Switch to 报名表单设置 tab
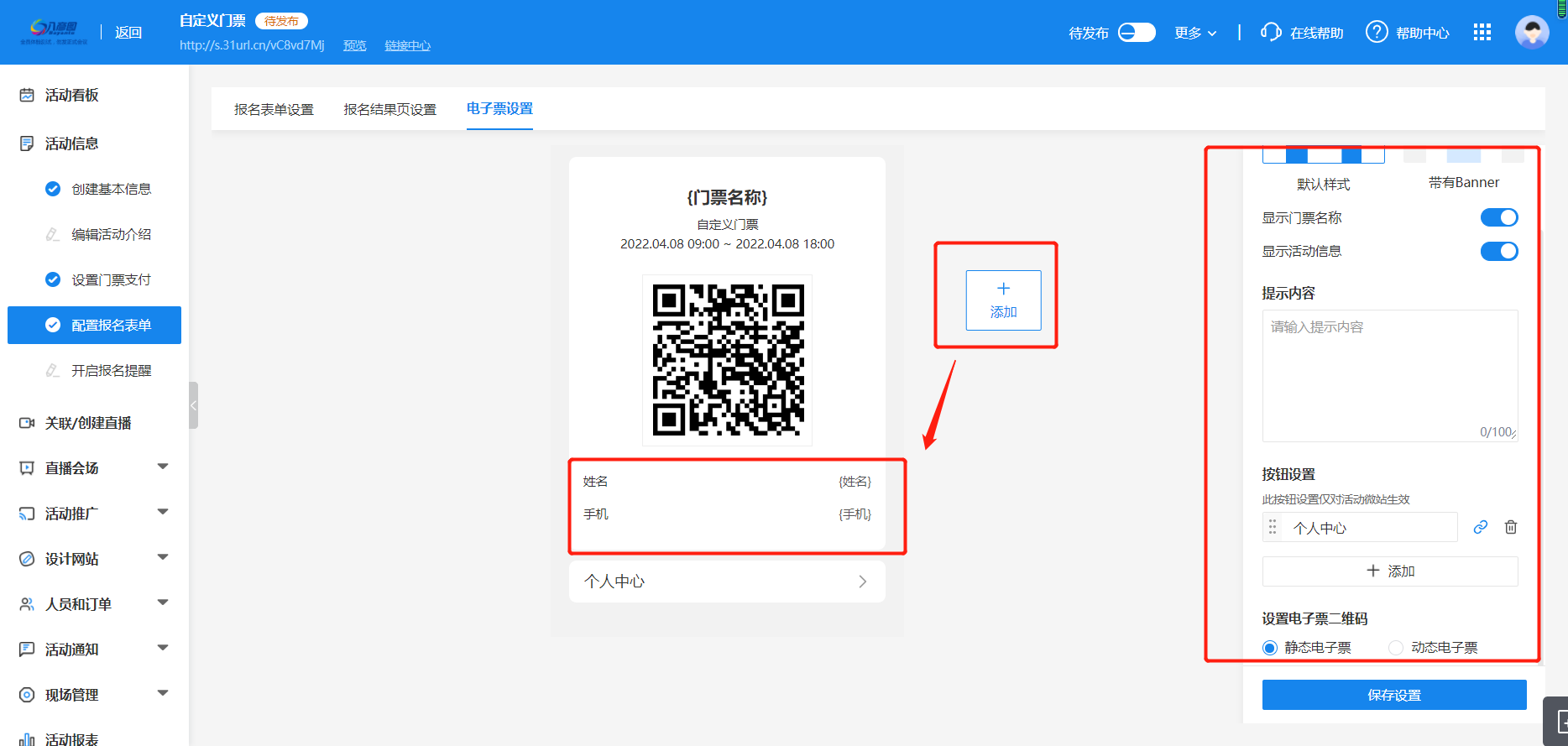The height and width of the screenshot is (746, 1568). (274, 109)
